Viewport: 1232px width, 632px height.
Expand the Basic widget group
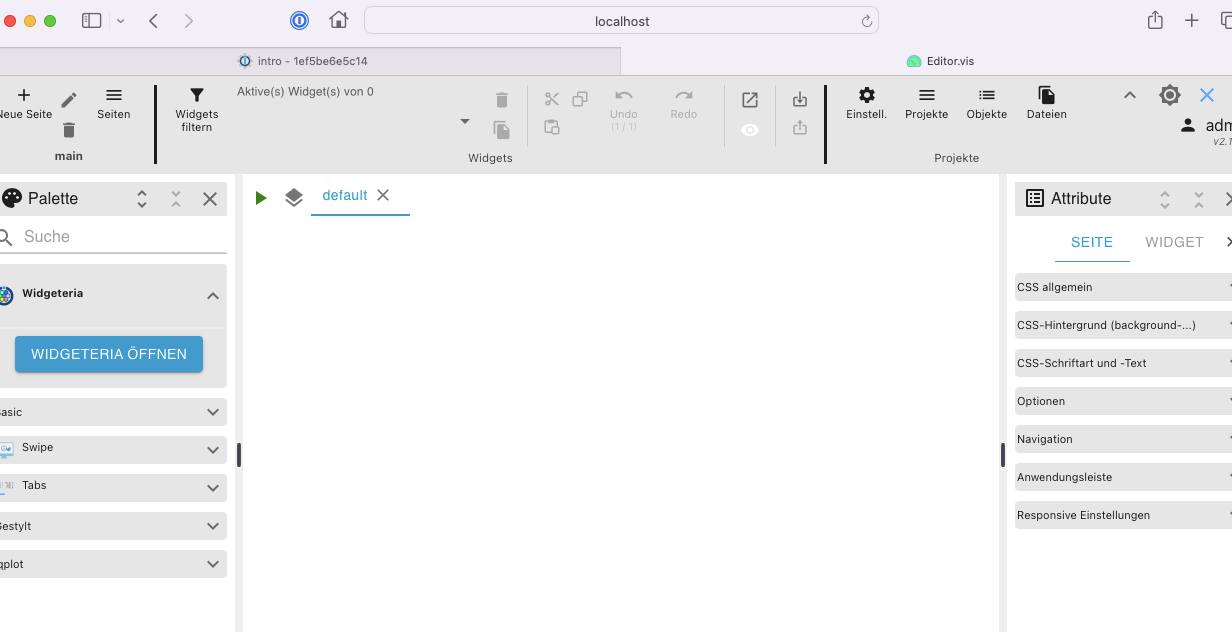tap(113, 412)
